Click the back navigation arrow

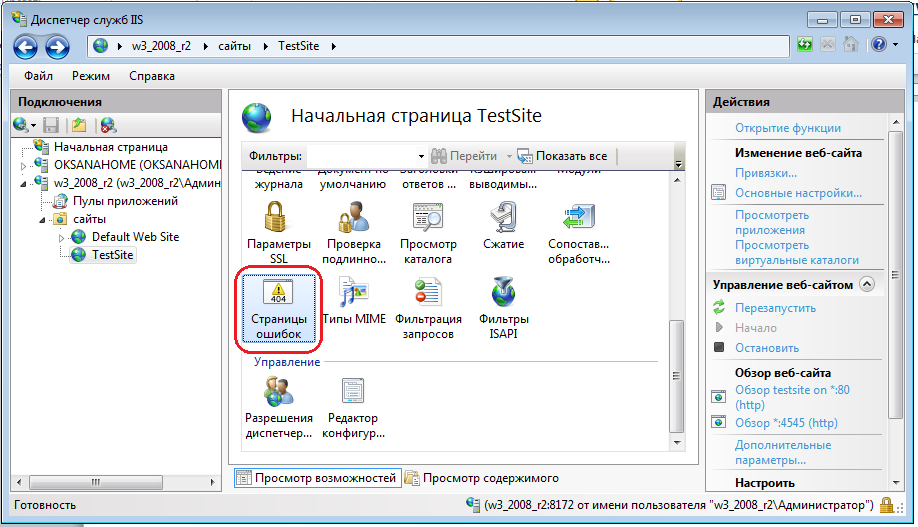pyautogui.click(x=25, y=47)
